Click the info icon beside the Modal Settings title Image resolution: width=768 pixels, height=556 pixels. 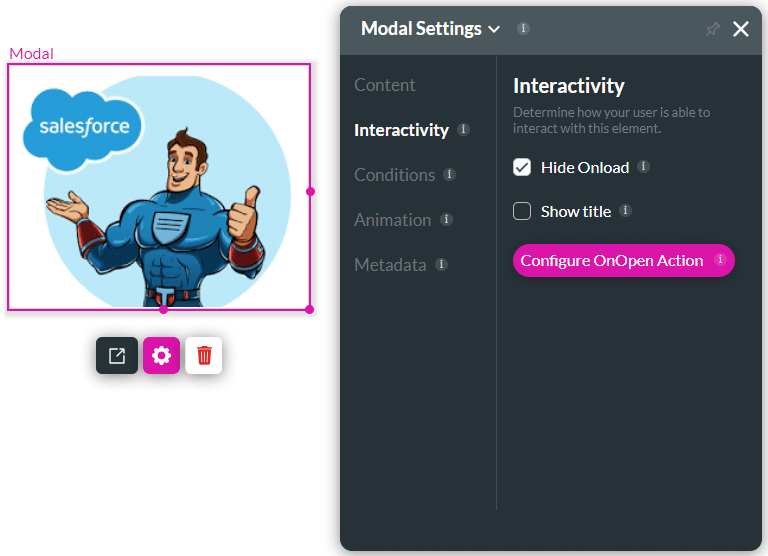[x=523, y=29]
